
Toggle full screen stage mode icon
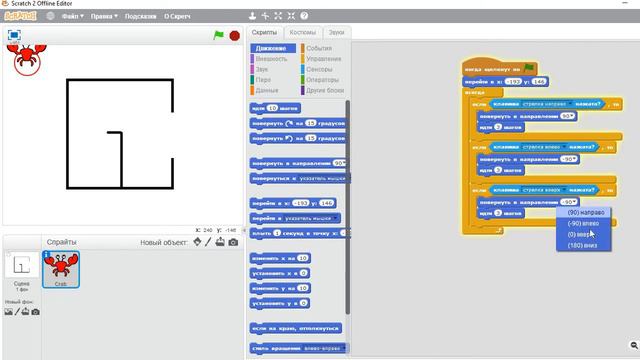coord(14,35)
